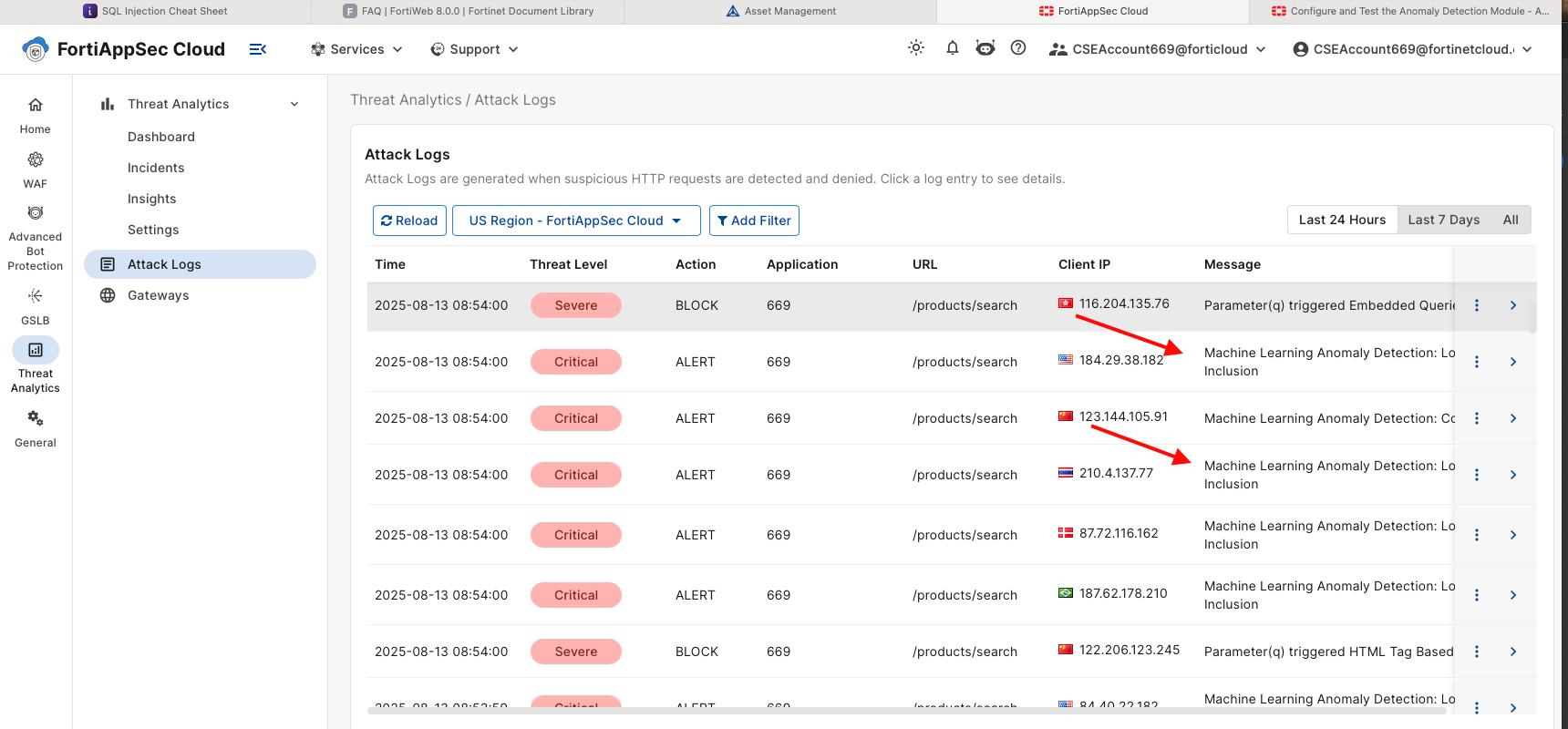The width and height of the screenshot is (1568, 729).
Task: Expand log details for 187.62.178.210 row
Action: [x=1513, y=595]
